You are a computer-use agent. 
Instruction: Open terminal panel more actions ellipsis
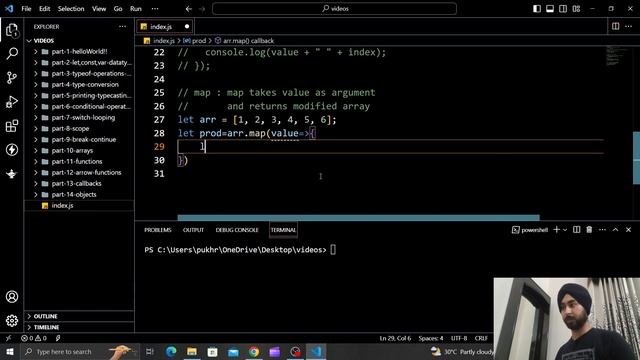point(602,230)
